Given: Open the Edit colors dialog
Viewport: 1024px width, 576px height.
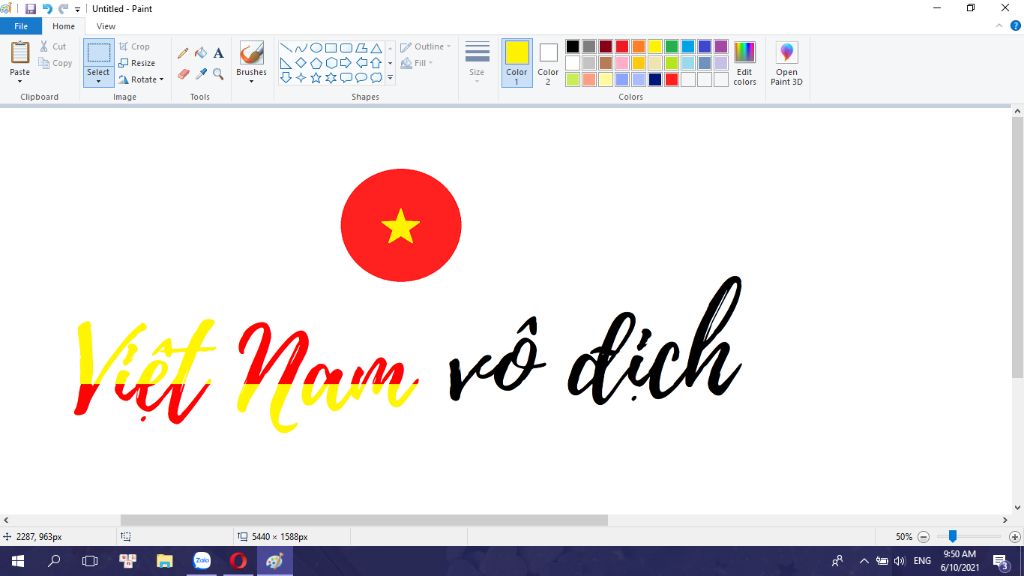Looking at the screenshot, I should pyautogui.click(x=744, y=63).
